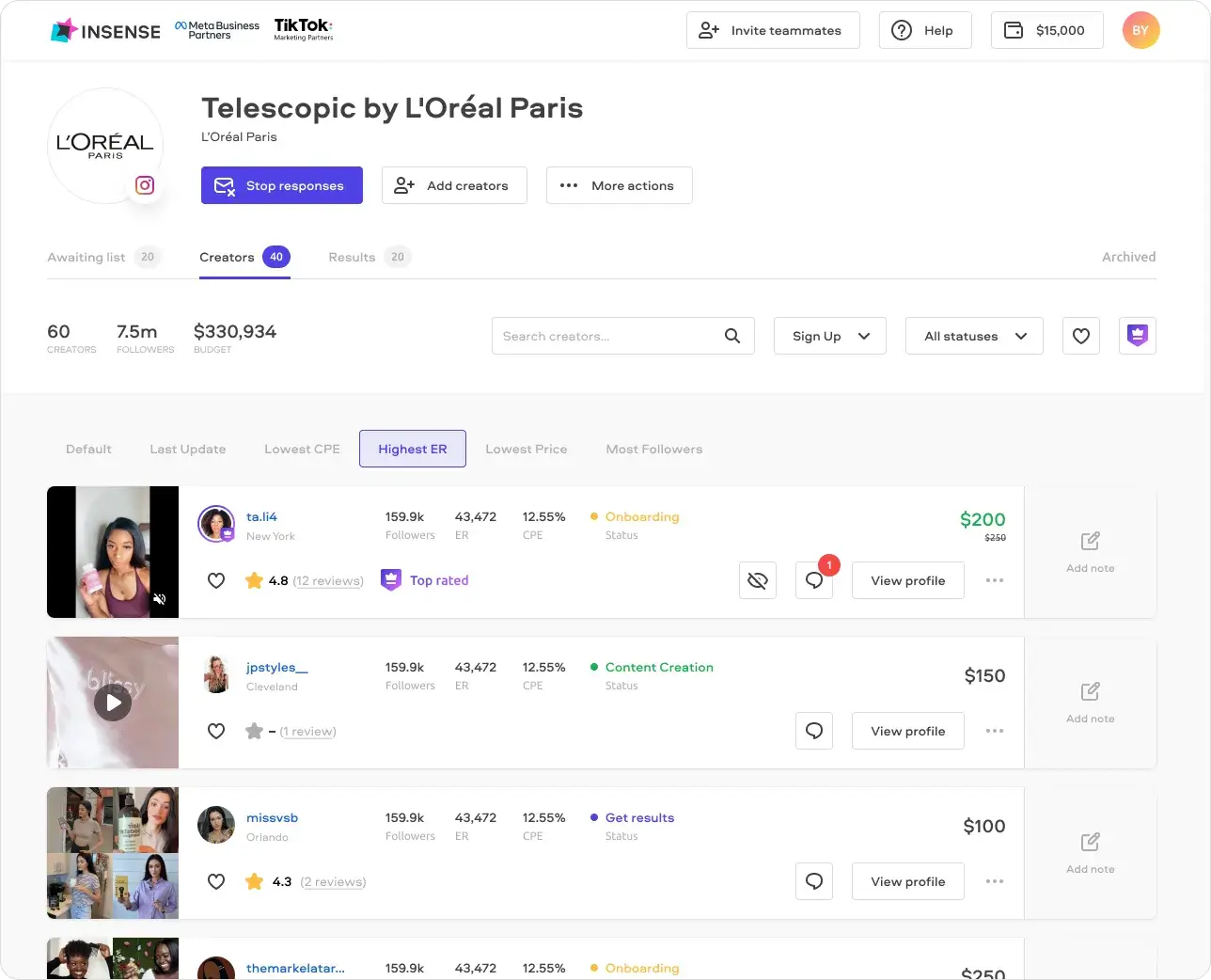Filter by favorites heart icon near statuses

(x=1081, y=336)
